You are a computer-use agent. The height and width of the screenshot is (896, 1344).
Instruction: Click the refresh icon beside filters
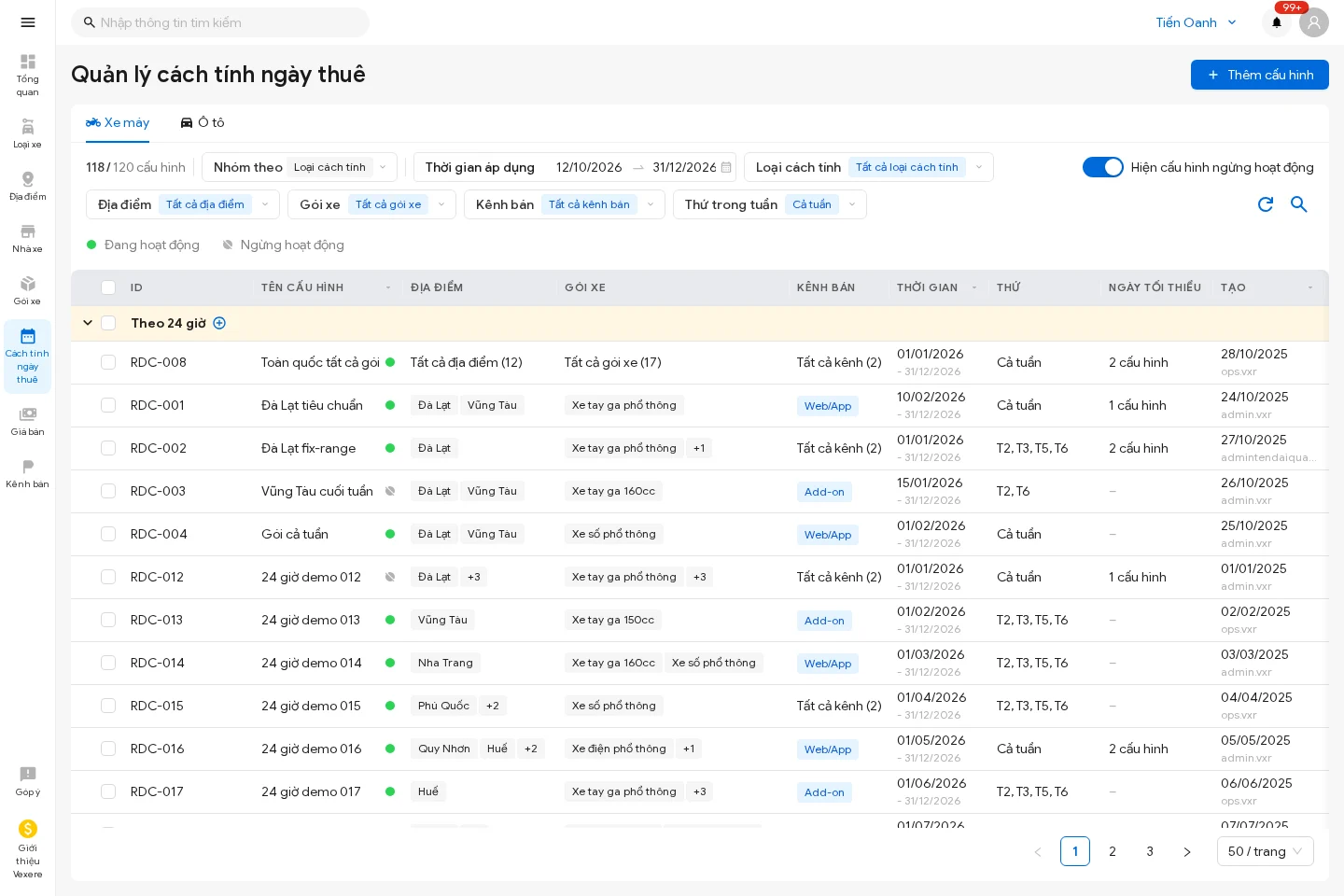1266,204
